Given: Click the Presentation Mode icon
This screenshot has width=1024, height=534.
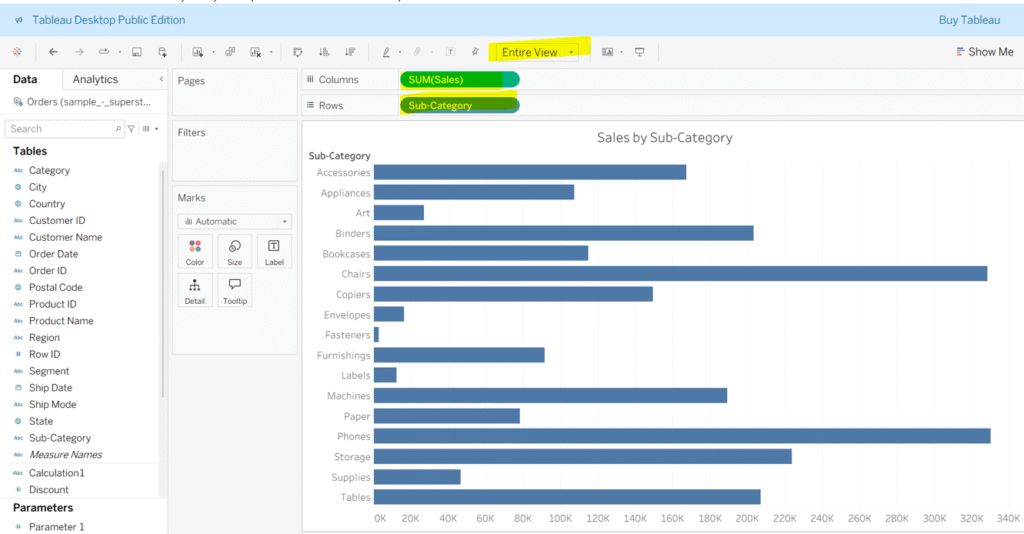Looking at the screenshot, I should [x=640, y=52].
